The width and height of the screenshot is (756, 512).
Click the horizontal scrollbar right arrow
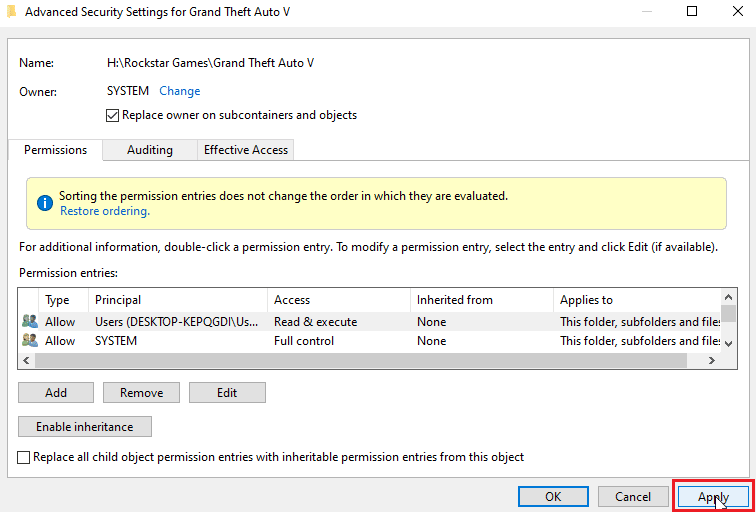pos(712,360)
